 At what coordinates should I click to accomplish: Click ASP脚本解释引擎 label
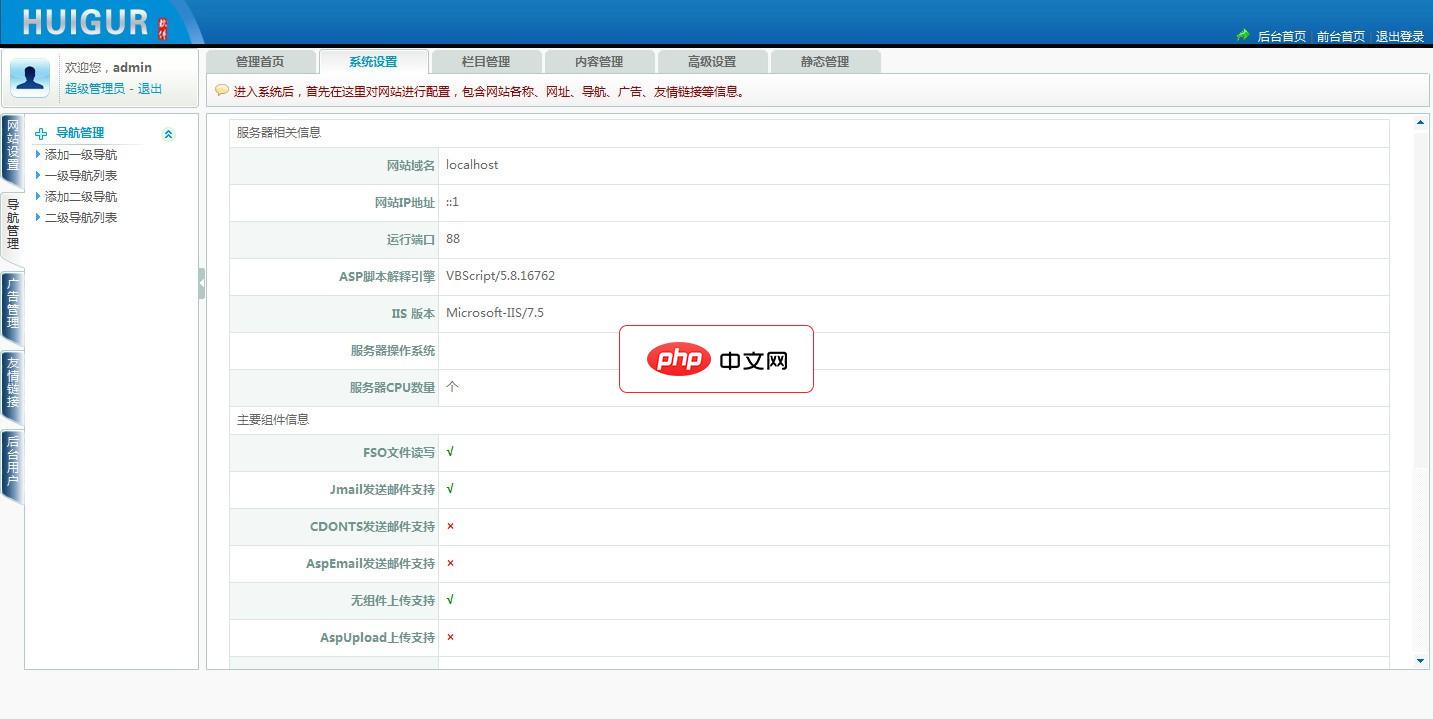[x=387, y=277]
